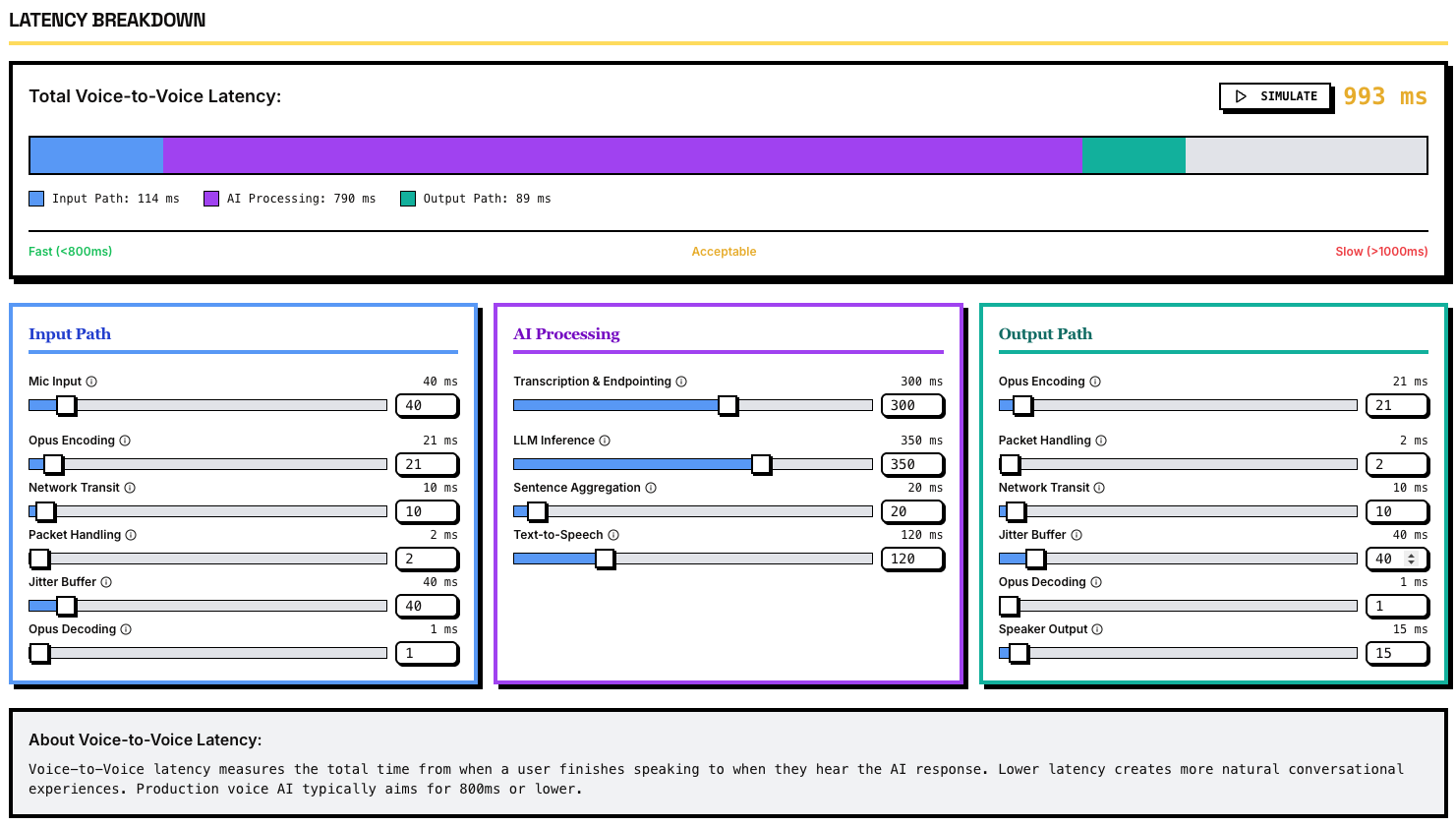
Task: Click the Output Path Opus Encoding slider handle
Action: click(1022, 405)
